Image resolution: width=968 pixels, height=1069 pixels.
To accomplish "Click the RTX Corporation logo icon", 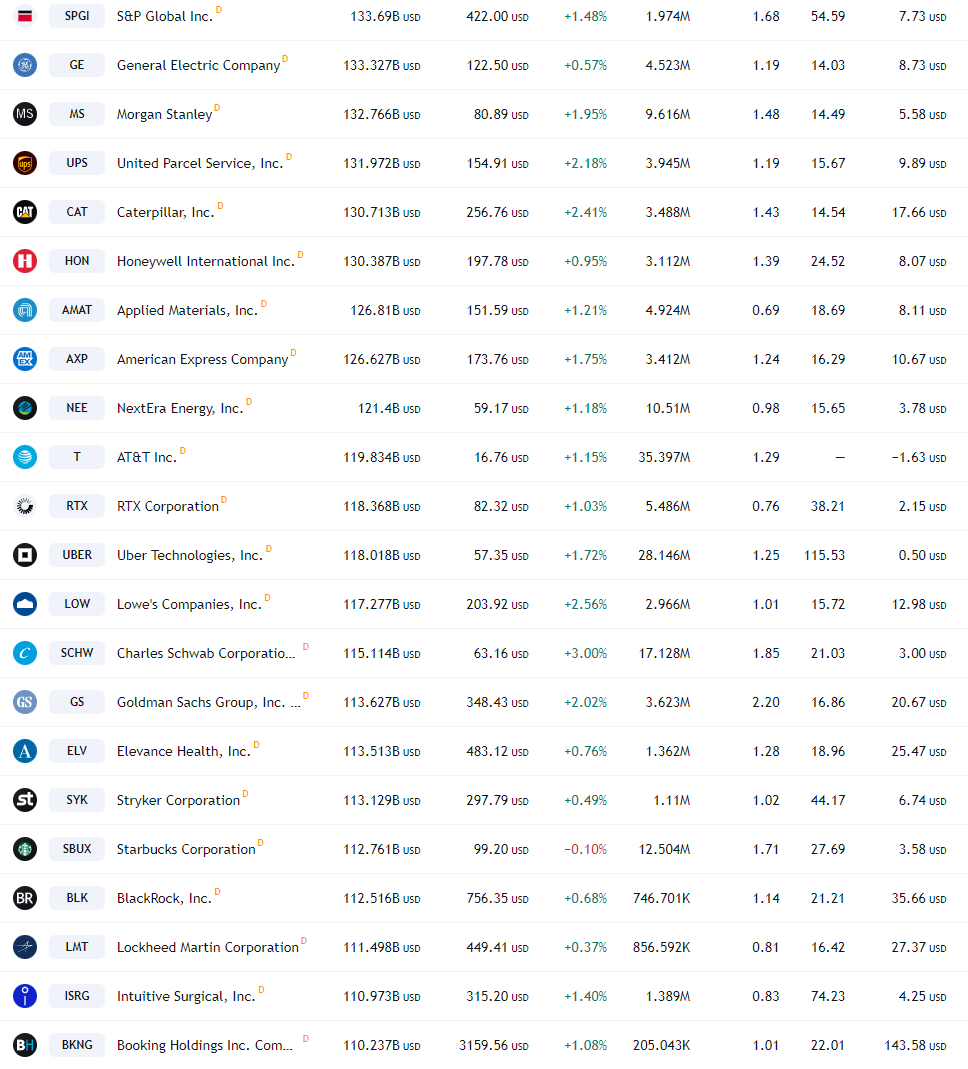I will click(25, 506).
